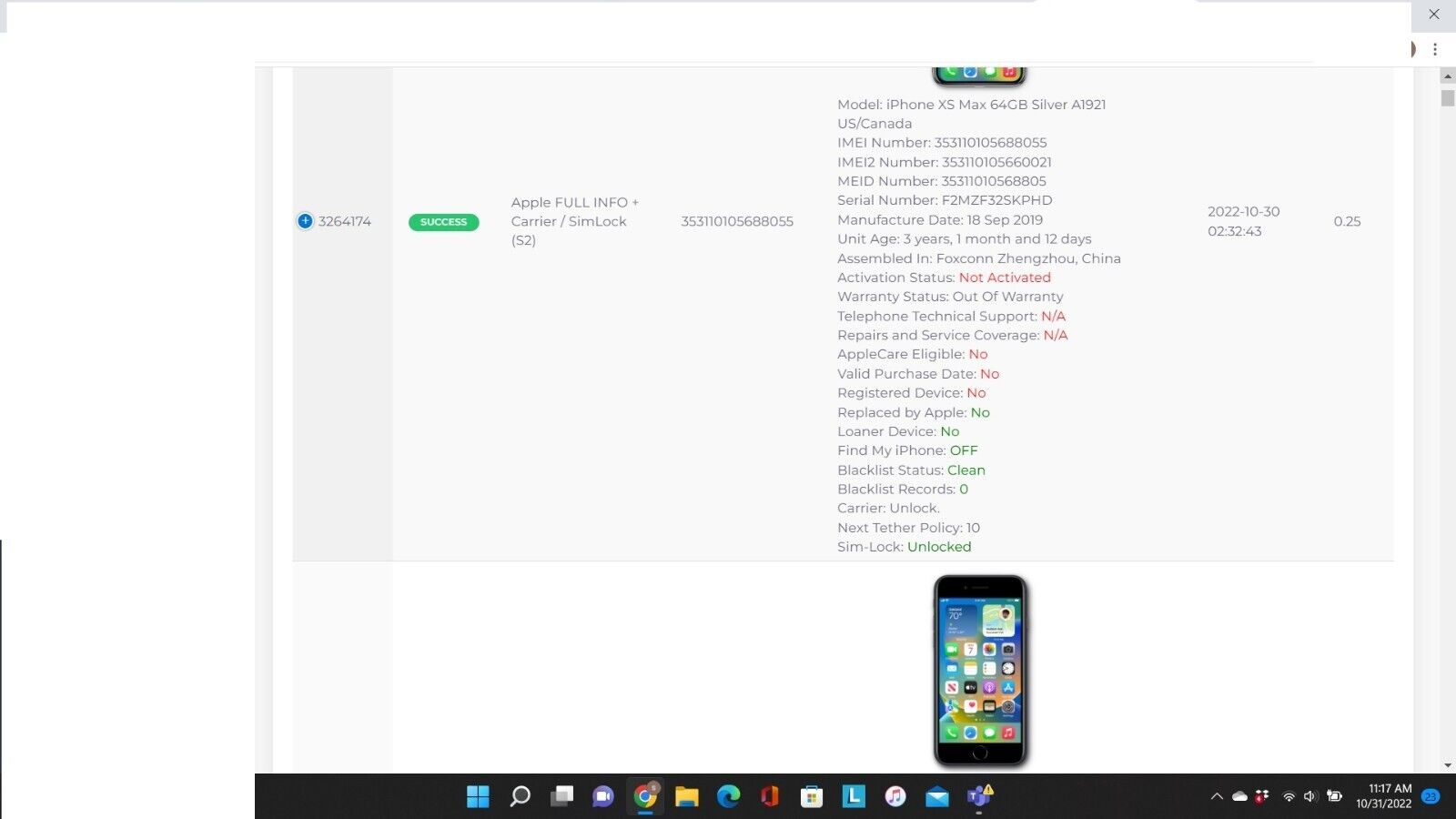Click the green SUCCESS status badge
Image resolution: width=1456 pixels, height=819 pixels.
pos(443,222)
